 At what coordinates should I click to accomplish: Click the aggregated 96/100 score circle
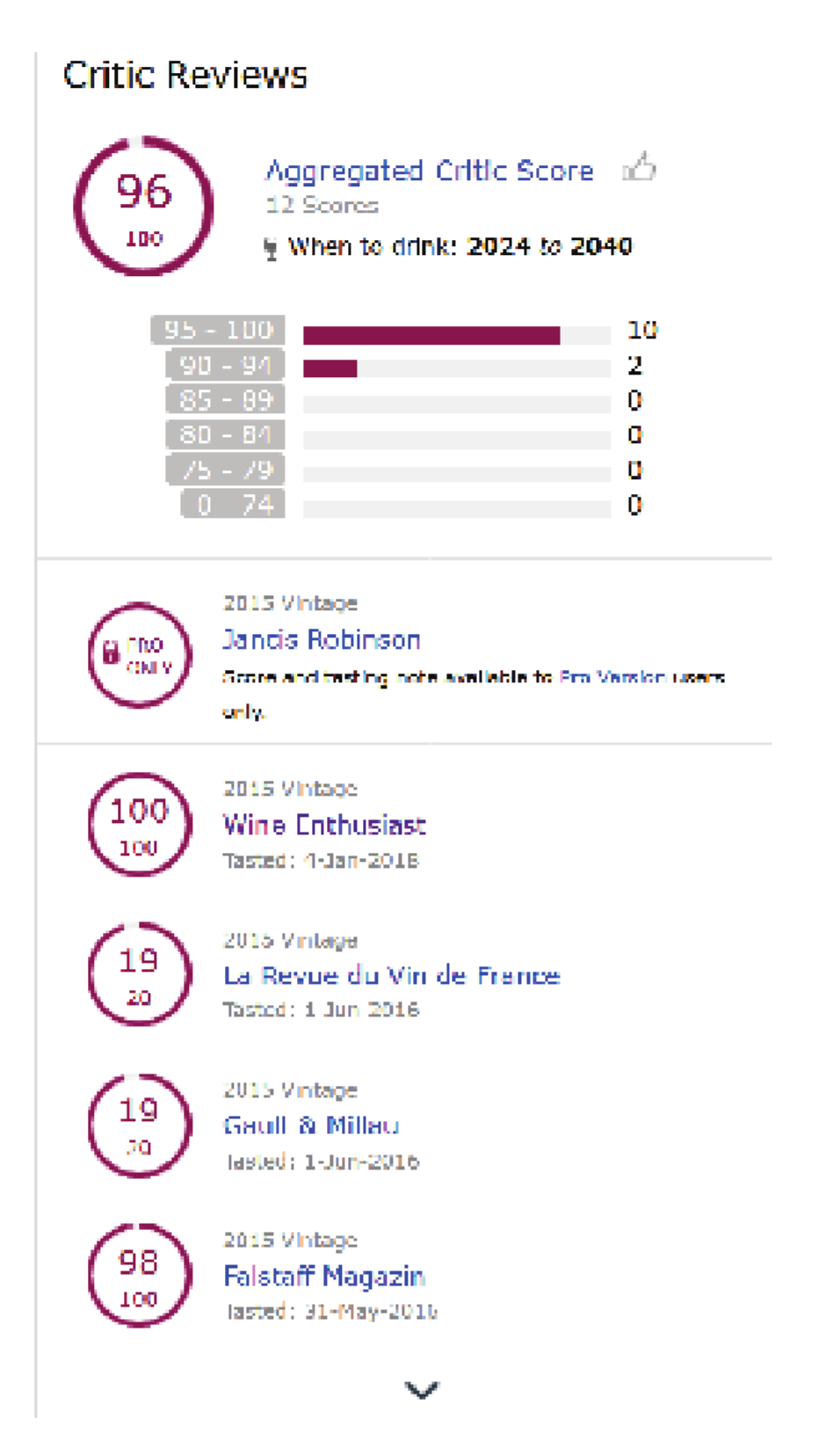143,207
